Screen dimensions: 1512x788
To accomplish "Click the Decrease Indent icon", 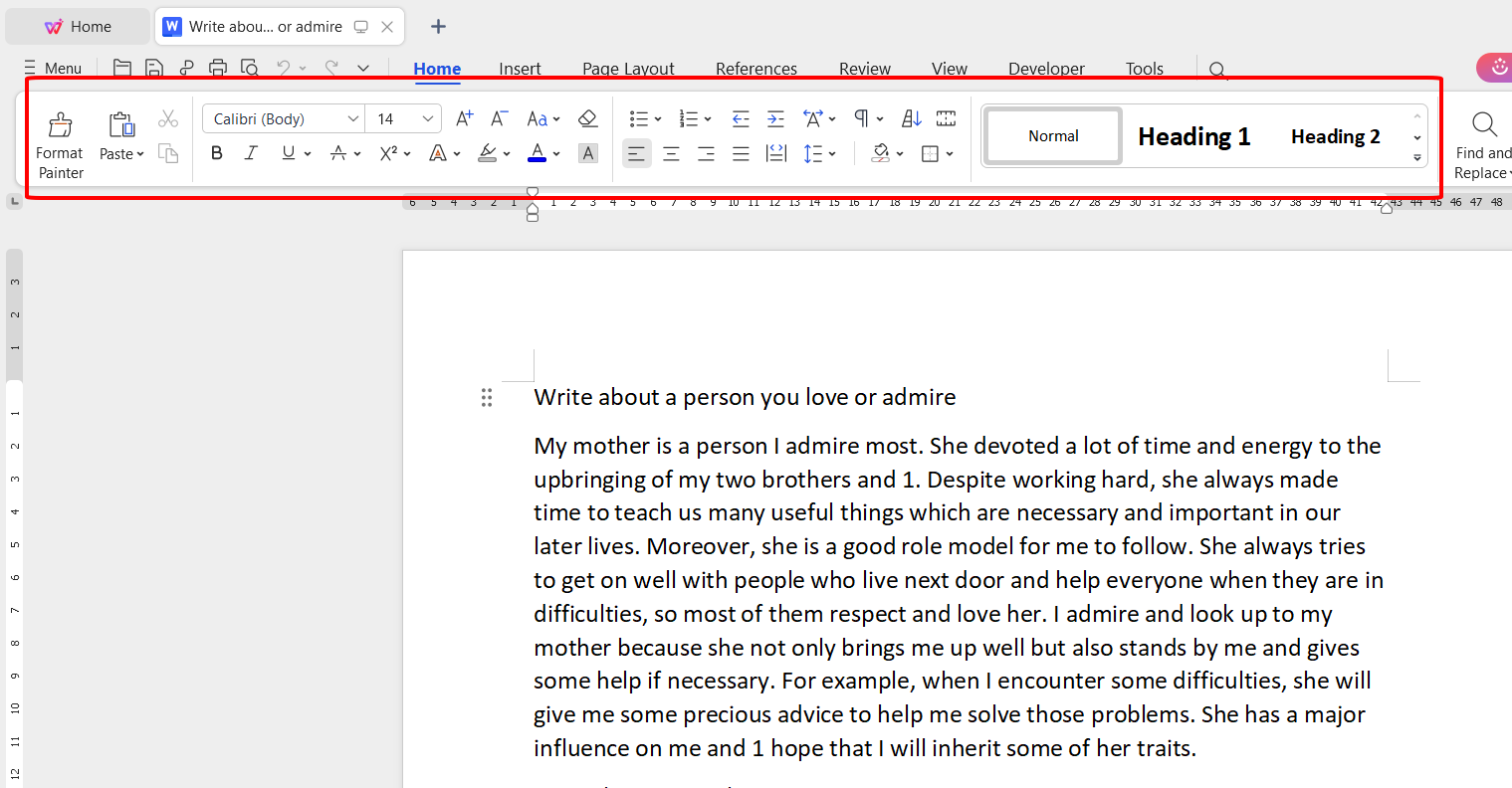I will tap(740, 118).
